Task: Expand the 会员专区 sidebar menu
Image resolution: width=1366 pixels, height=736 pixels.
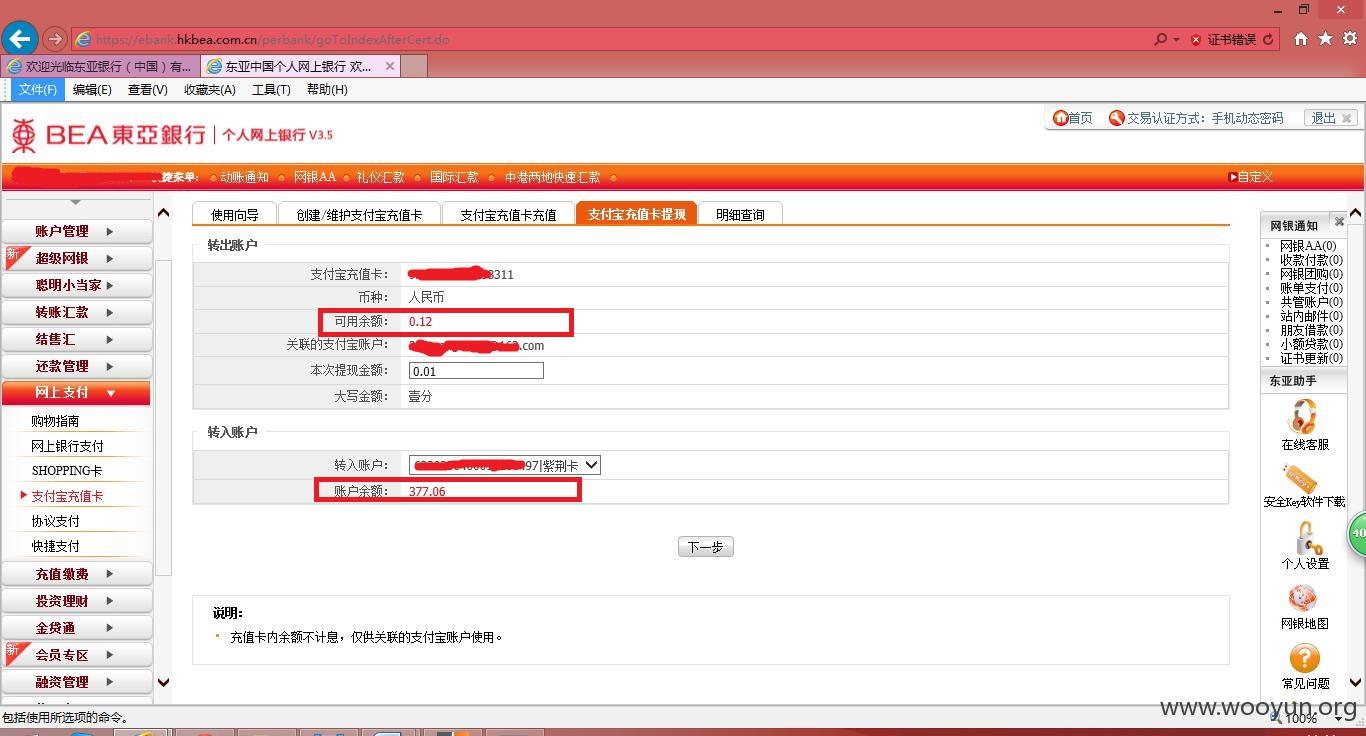Action: pos(76,655)
